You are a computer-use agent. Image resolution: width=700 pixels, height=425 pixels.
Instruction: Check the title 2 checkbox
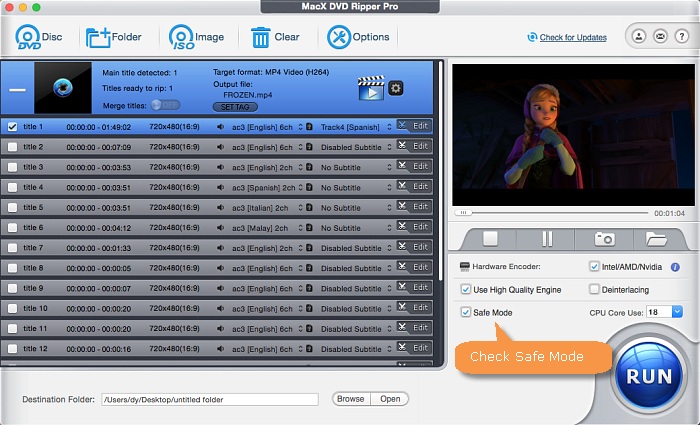click(12, 147)
